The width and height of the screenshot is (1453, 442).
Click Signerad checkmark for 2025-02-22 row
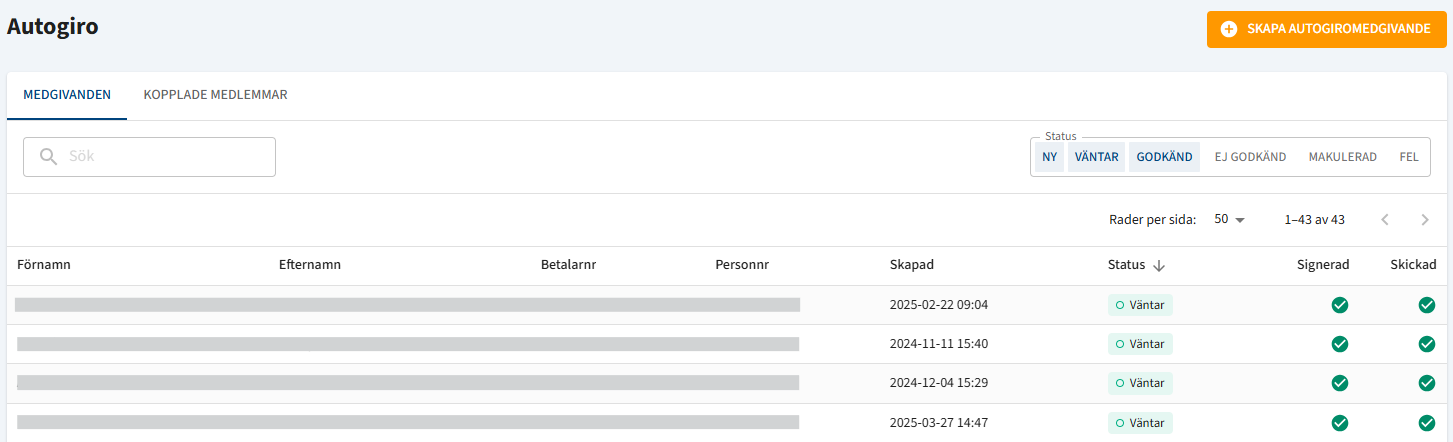[1340, 305]
